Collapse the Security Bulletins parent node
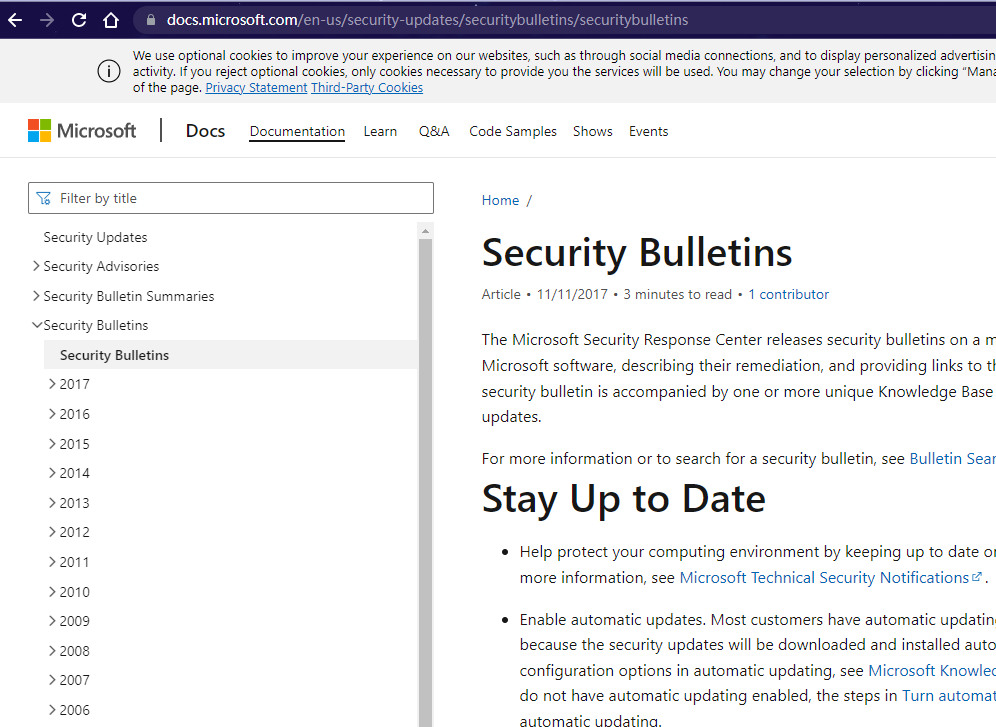 (x=37, y=325)
